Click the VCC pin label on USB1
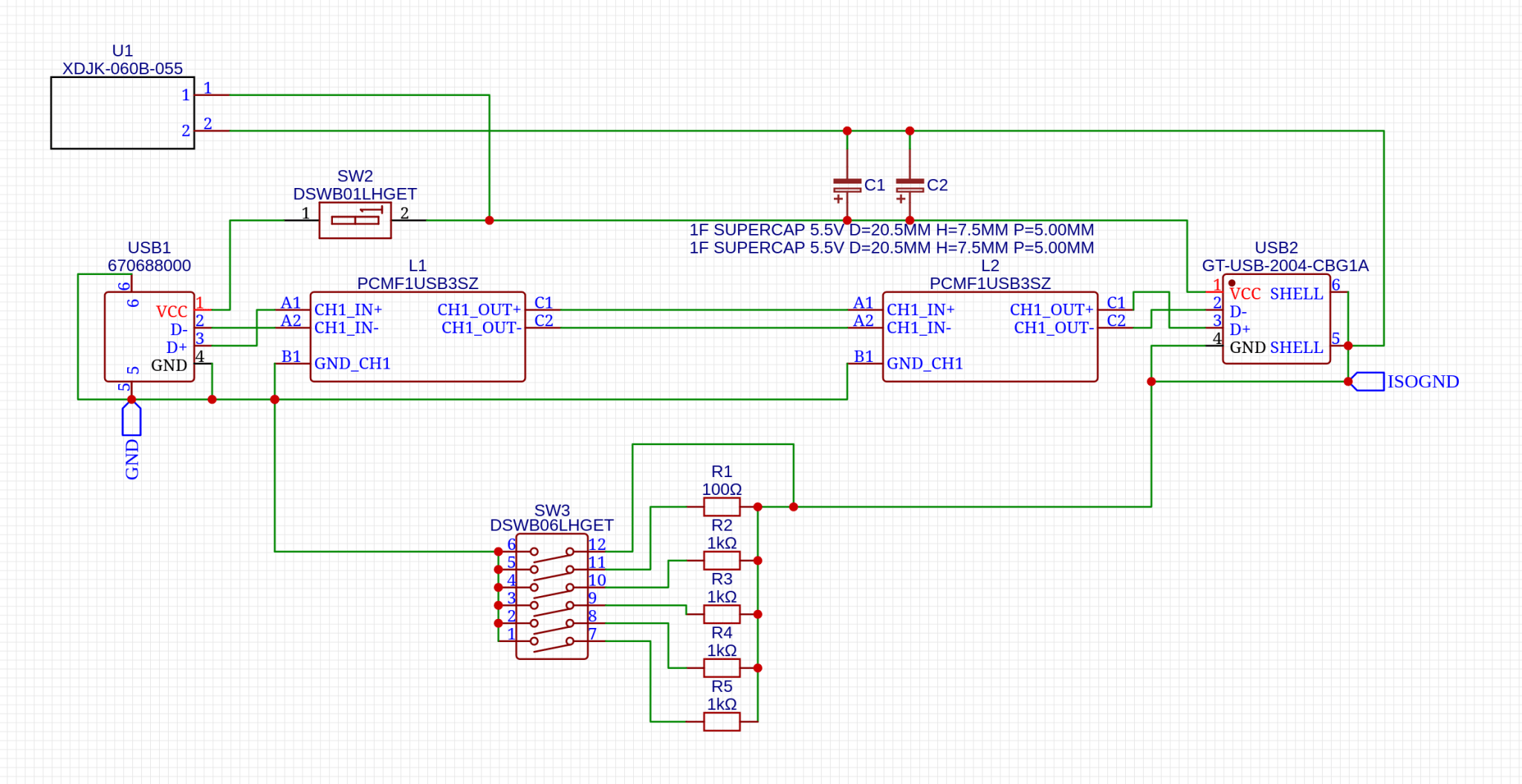The width and height of the screenshot is (1522, 784). tap(172, 311)
